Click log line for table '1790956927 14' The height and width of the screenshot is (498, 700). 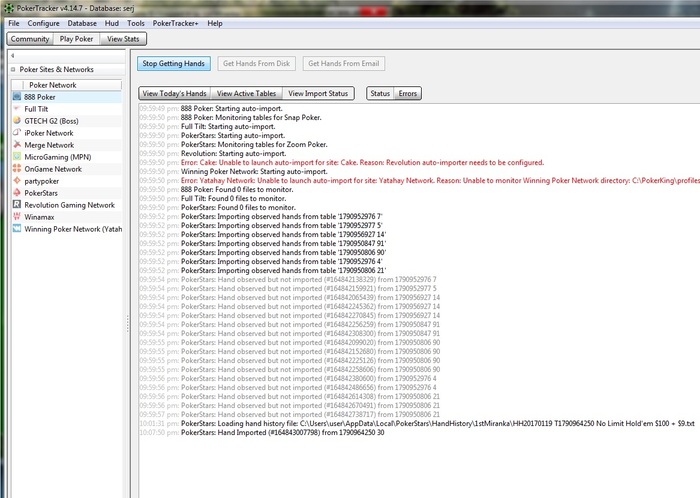coord(262,234)
